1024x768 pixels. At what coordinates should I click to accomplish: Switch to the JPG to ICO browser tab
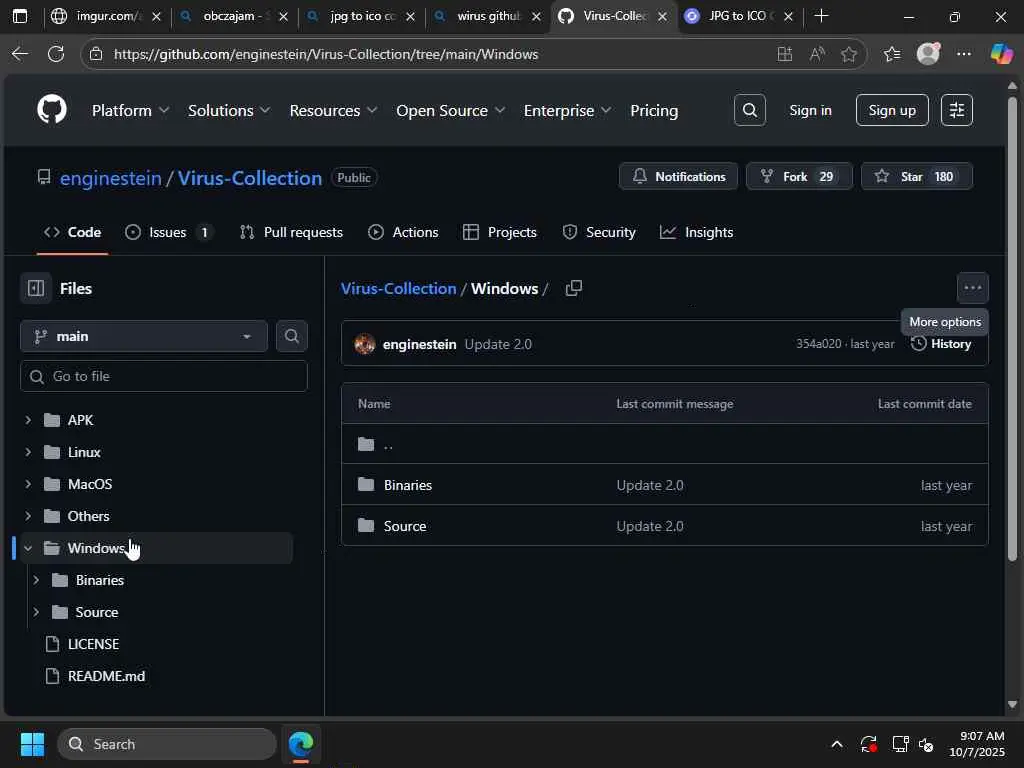click(737, 16)
